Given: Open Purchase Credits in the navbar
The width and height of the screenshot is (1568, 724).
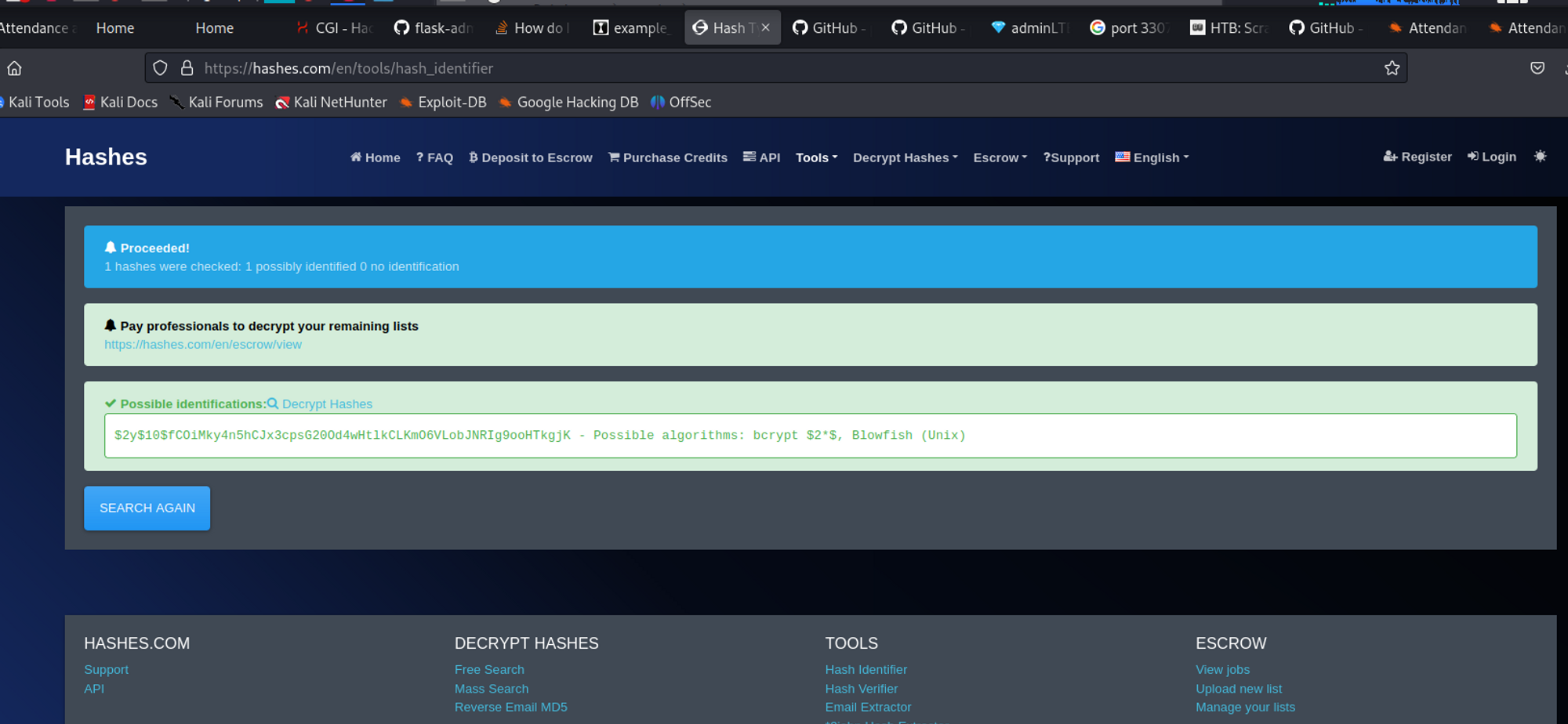Looking at the screenshot, I should click(x=668, y=157).
